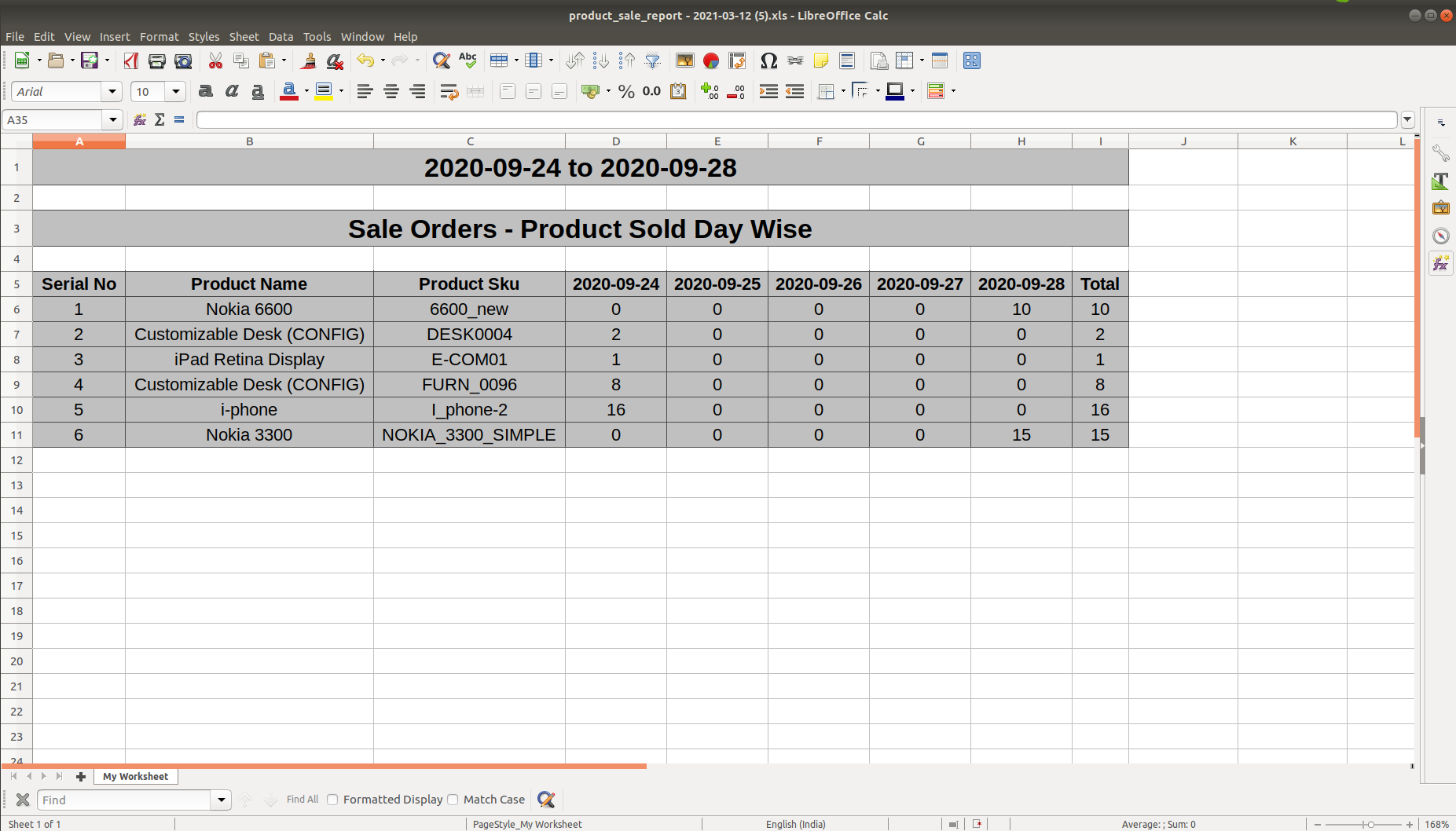Enable the Match Case checkbox
This screenshot has height=831, width=1456.
click(x=453, y=800)
